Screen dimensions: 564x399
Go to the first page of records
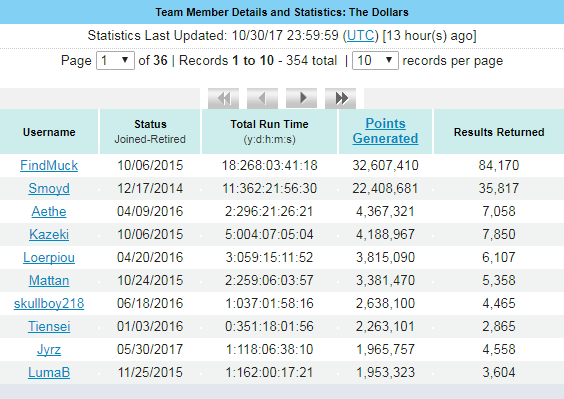(223, 98)
